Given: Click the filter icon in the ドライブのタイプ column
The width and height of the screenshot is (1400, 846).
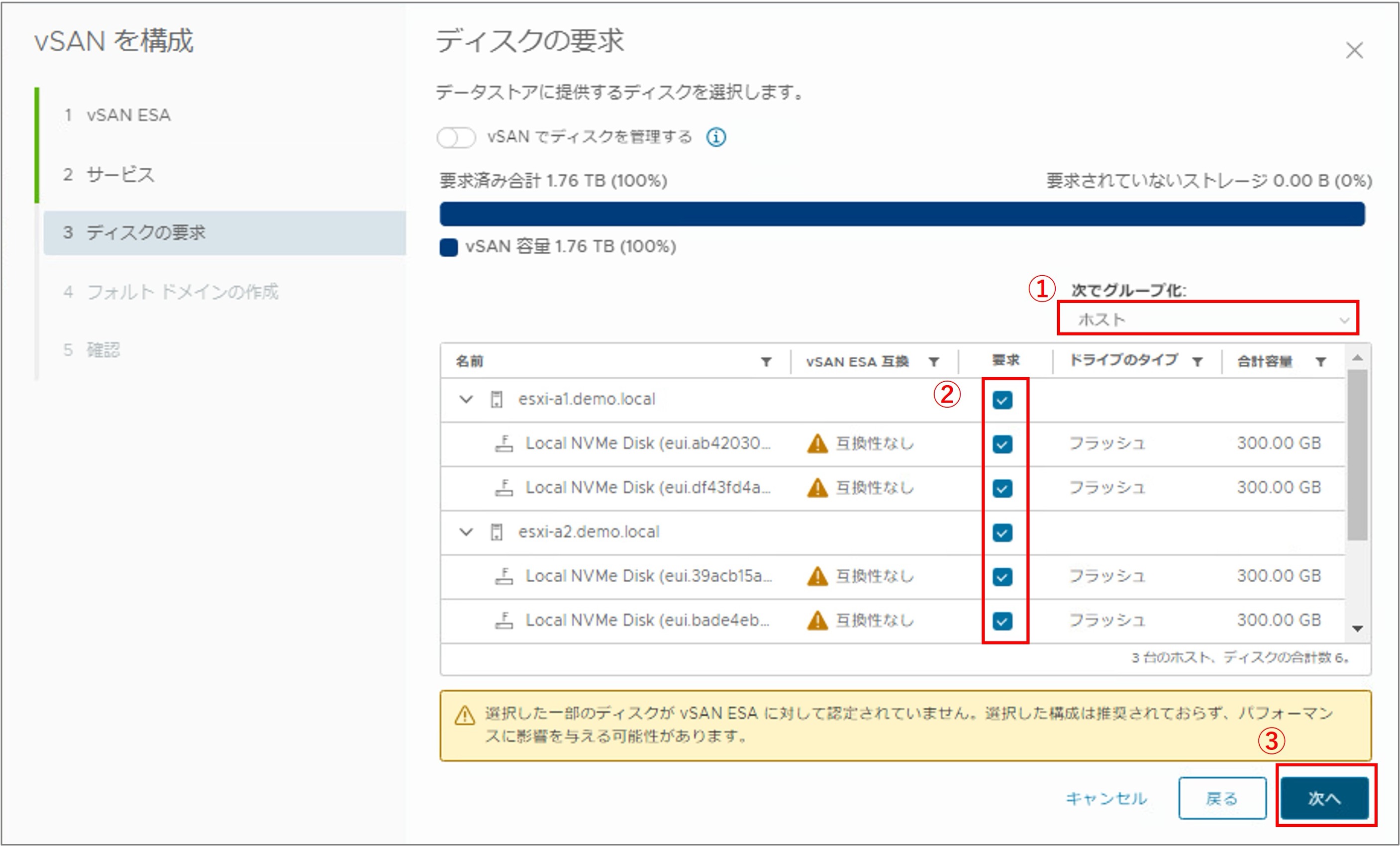Looking at the screenshot, I should (1197, 361).
